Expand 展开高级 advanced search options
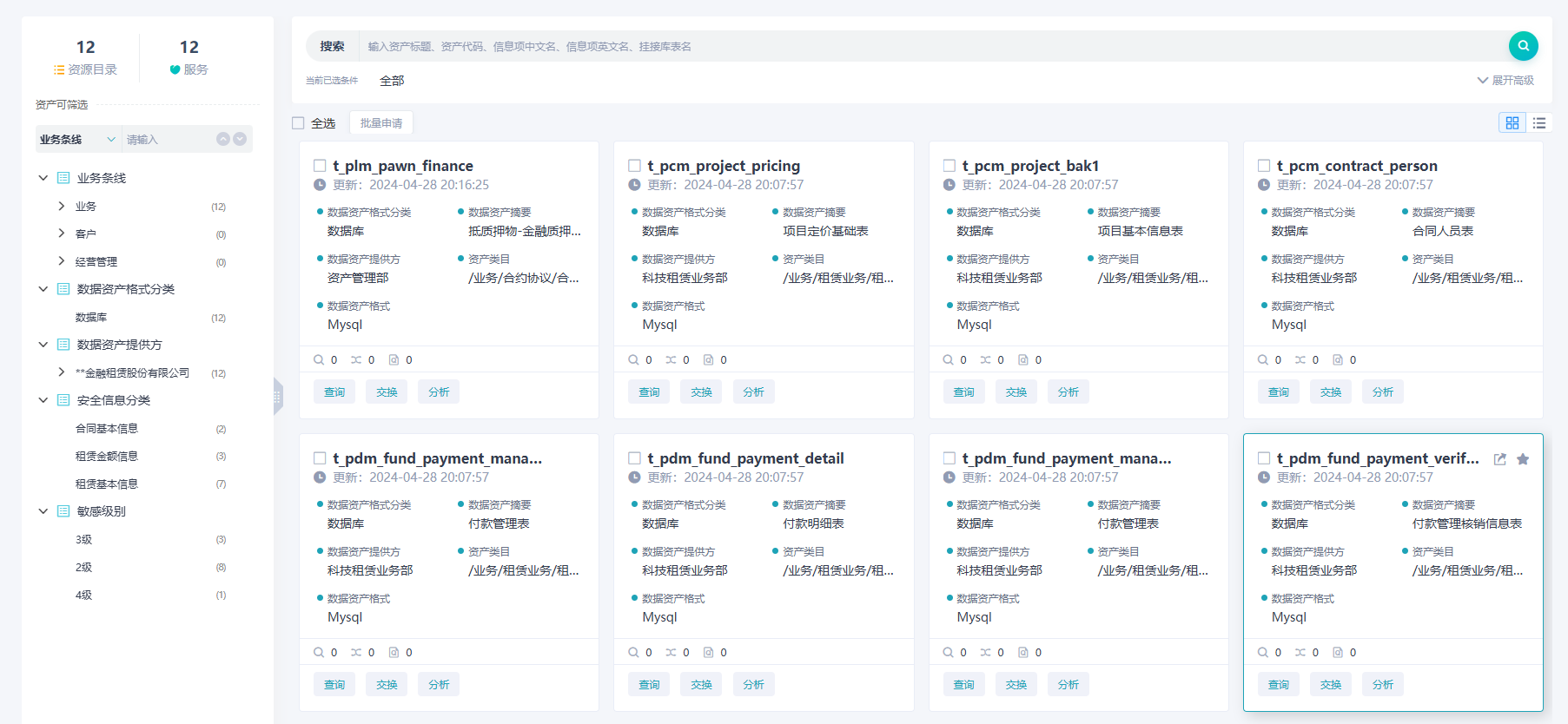The image size is (1568, 724). tap(1505, 81)
